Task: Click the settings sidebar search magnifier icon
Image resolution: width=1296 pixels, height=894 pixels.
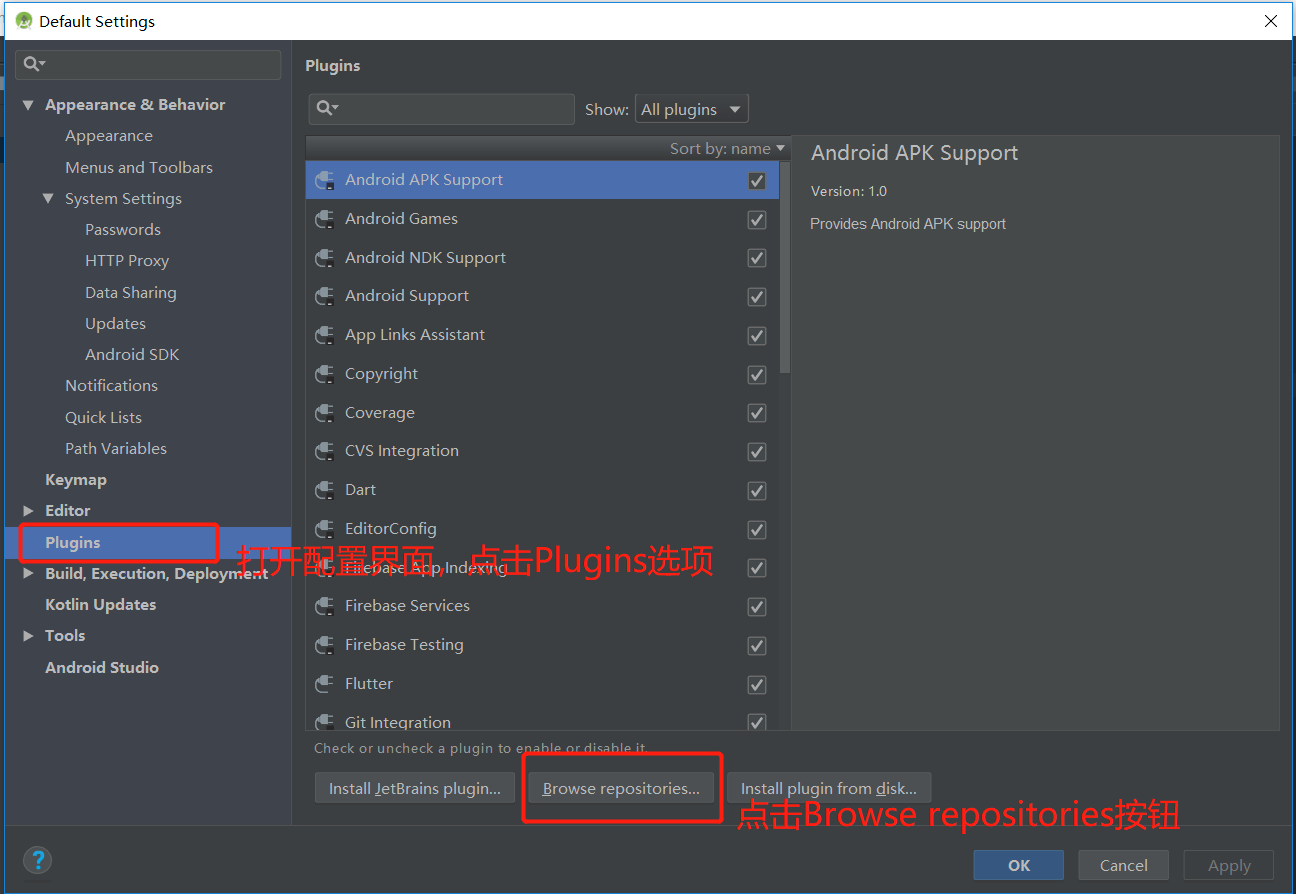Action: 33,64
